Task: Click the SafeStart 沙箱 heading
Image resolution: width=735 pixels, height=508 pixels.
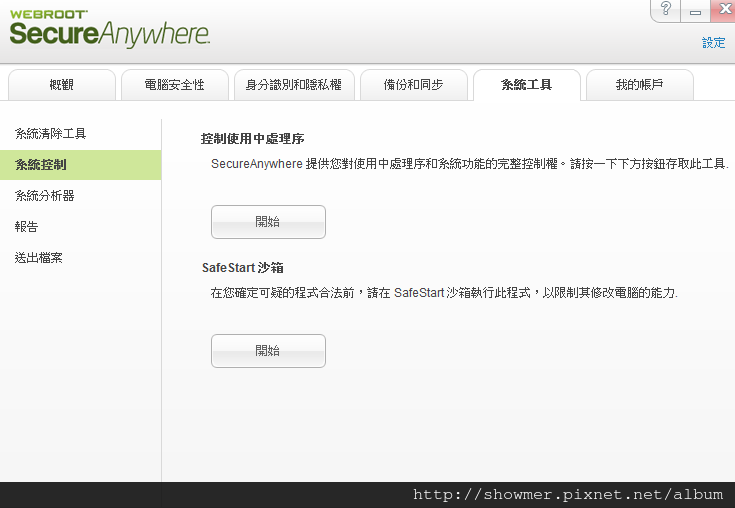Action: [x=243, y=268]
